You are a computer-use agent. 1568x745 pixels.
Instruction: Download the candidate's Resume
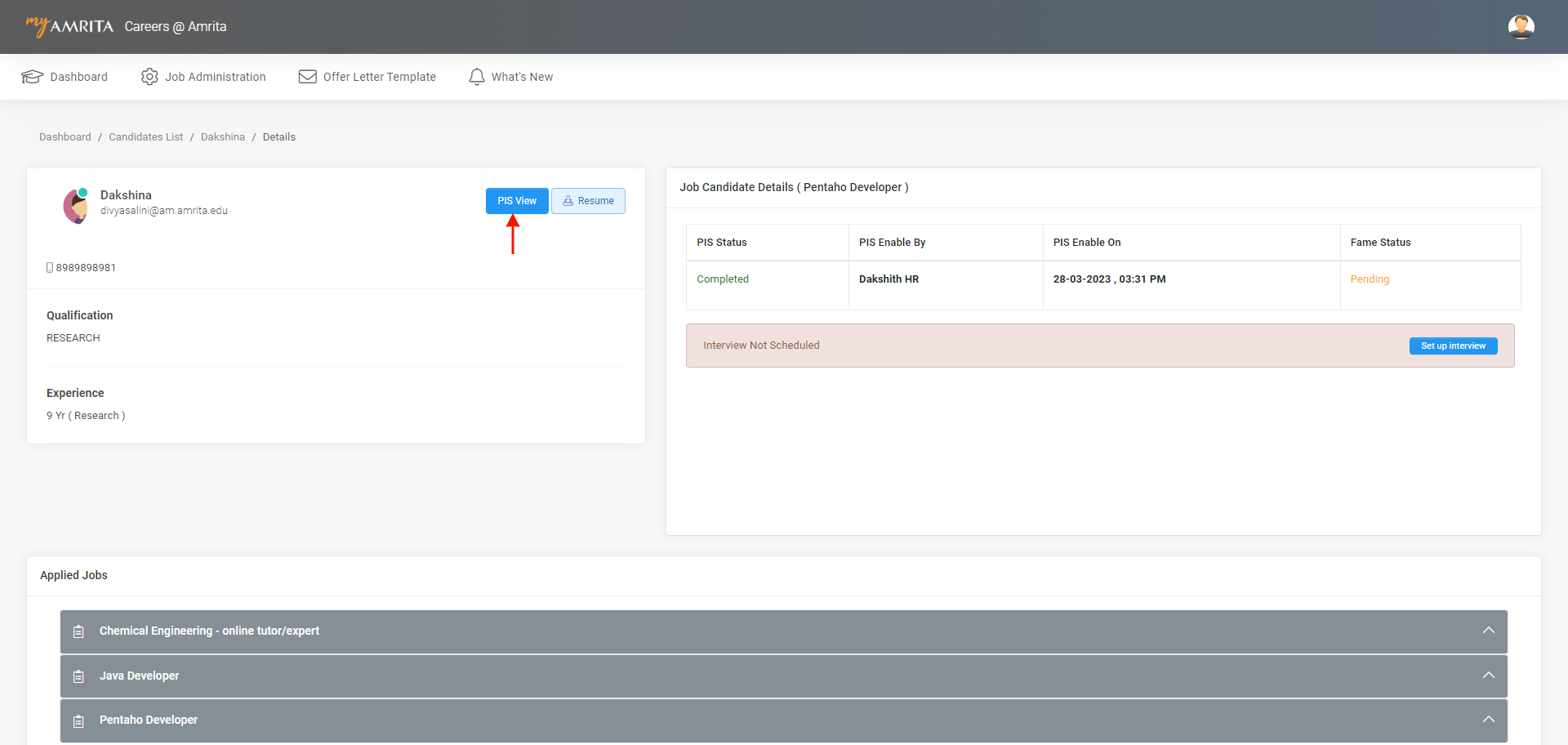[x=588, y=201]
